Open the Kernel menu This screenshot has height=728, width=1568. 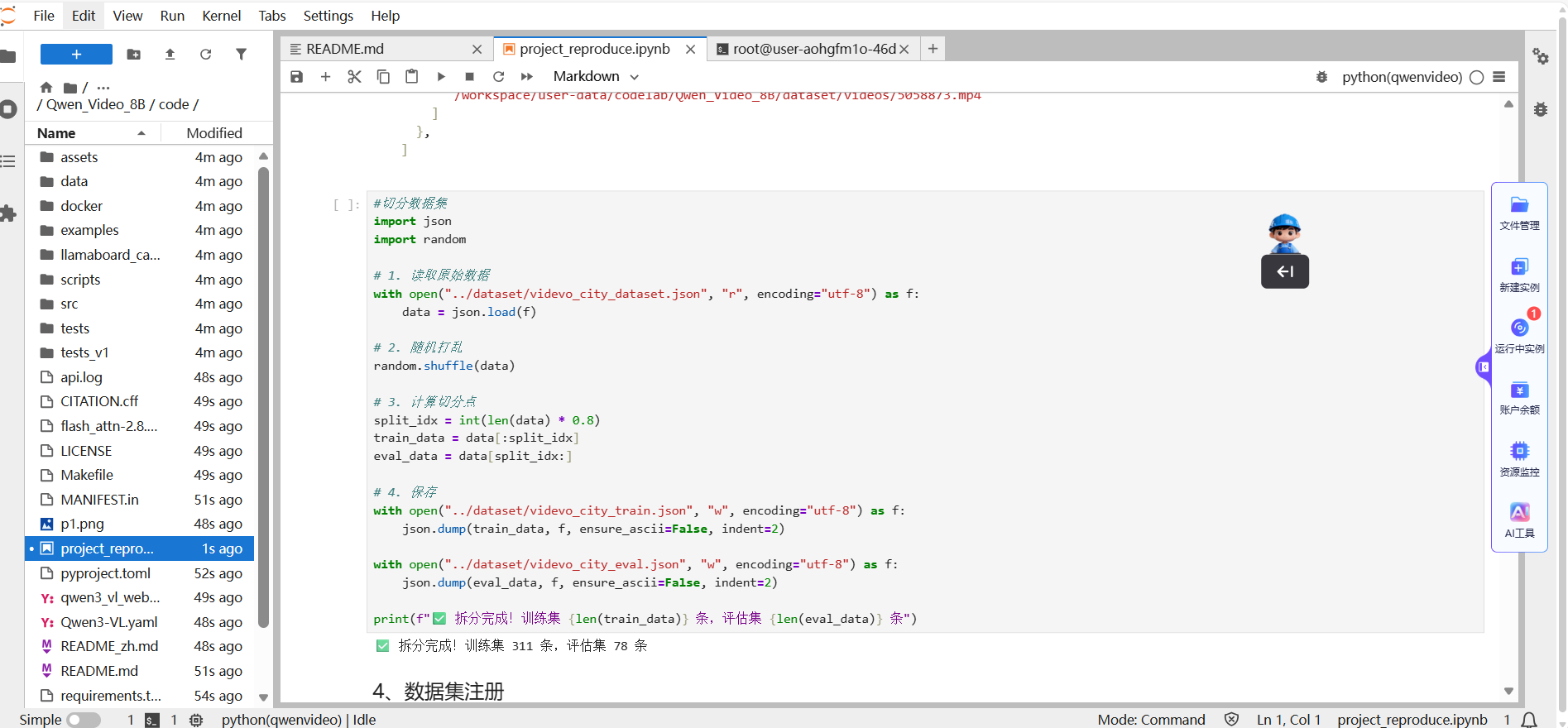(221, 16)
